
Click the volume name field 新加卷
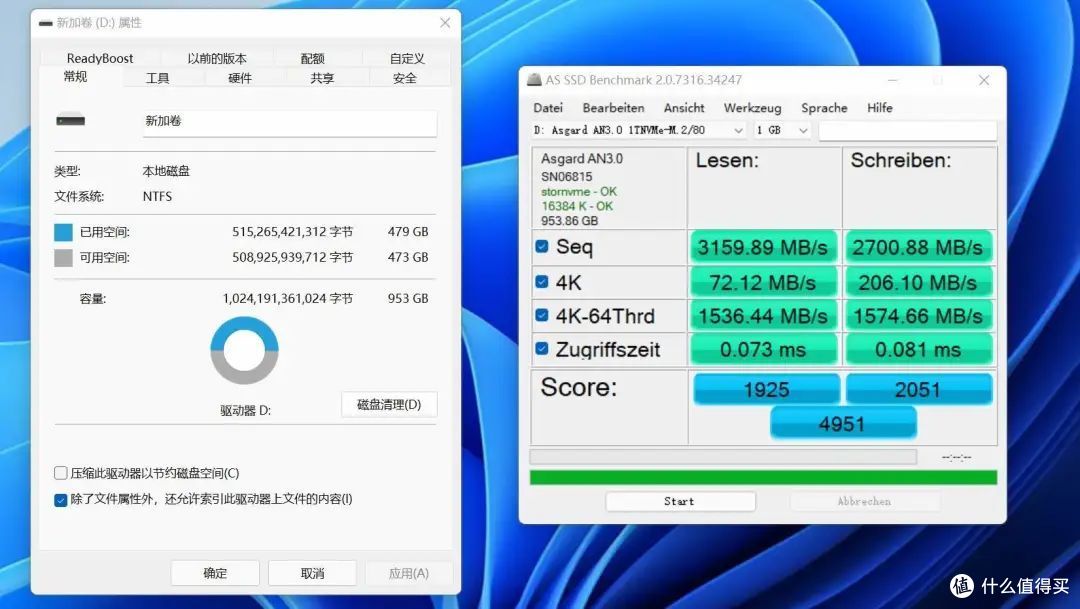[x=290, y=122]
